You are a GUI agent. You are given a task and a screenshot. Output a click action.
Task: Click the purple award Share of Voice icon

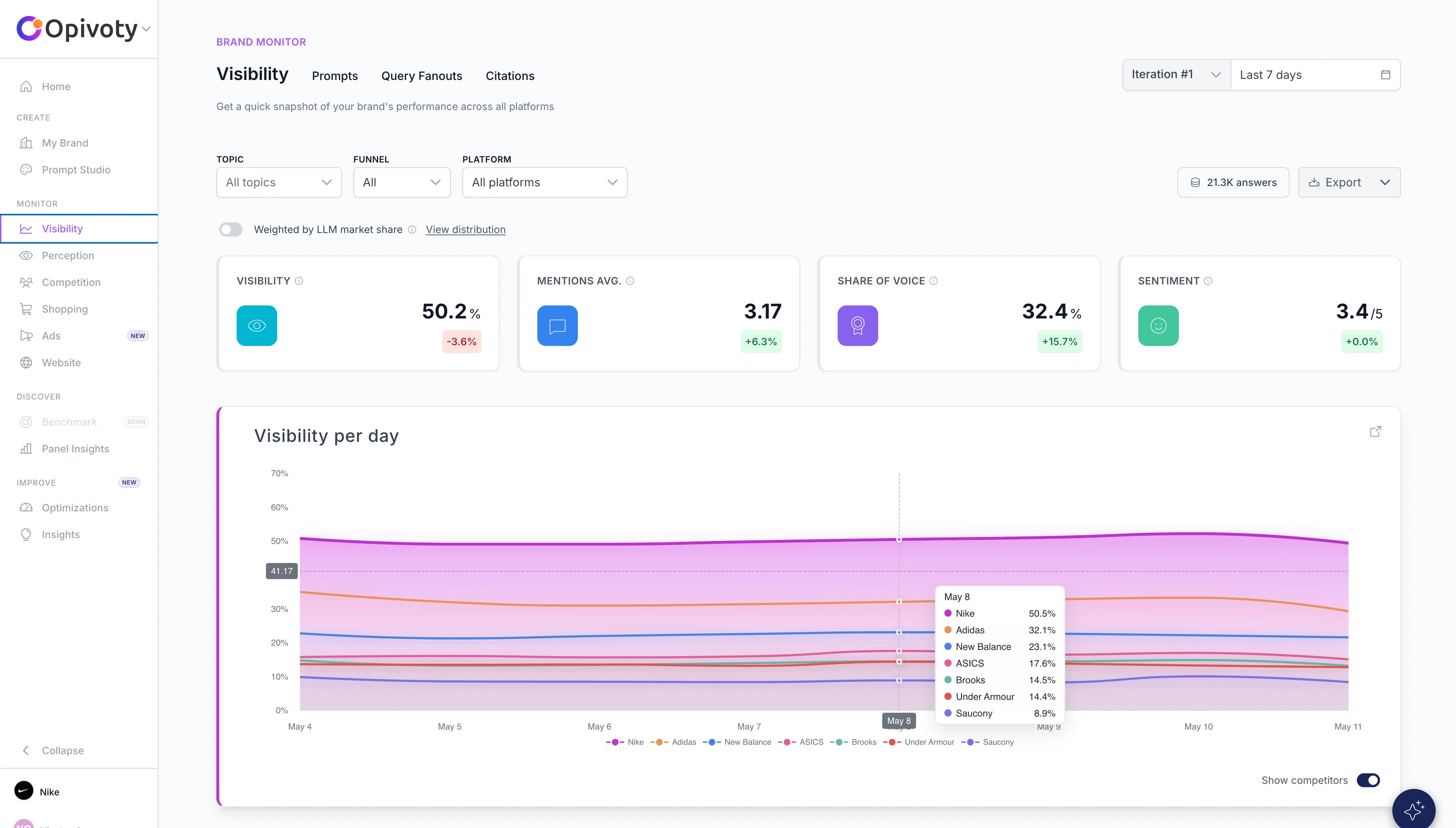[857, 326]
